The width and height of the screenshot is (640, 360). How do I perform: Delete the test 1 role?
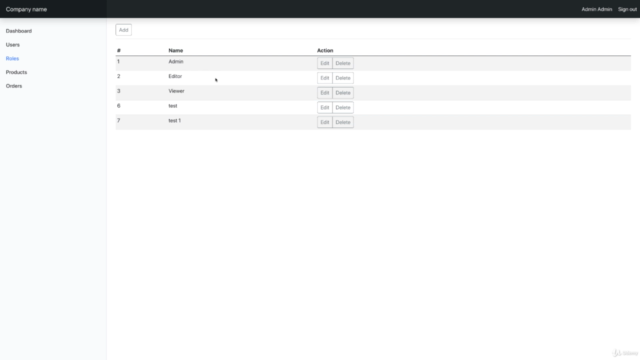coord(343,122)
